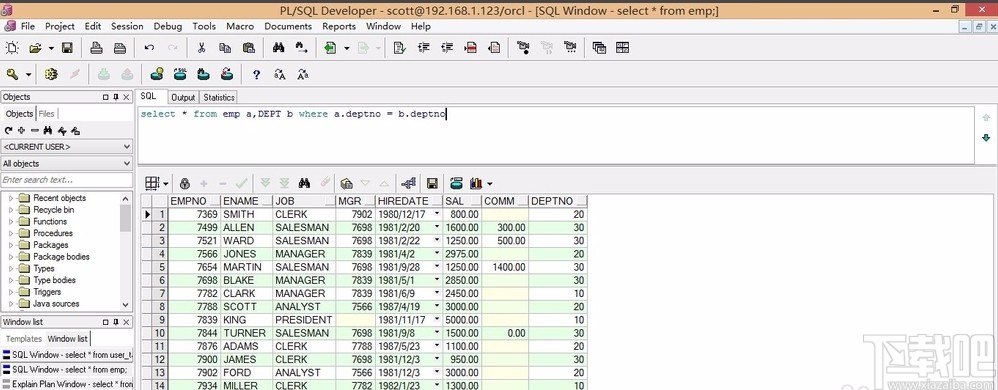Toggle the pin on the Window list panel
Image resolution: width=998 pixels, height=390 pixels.
tap(116, 322)
